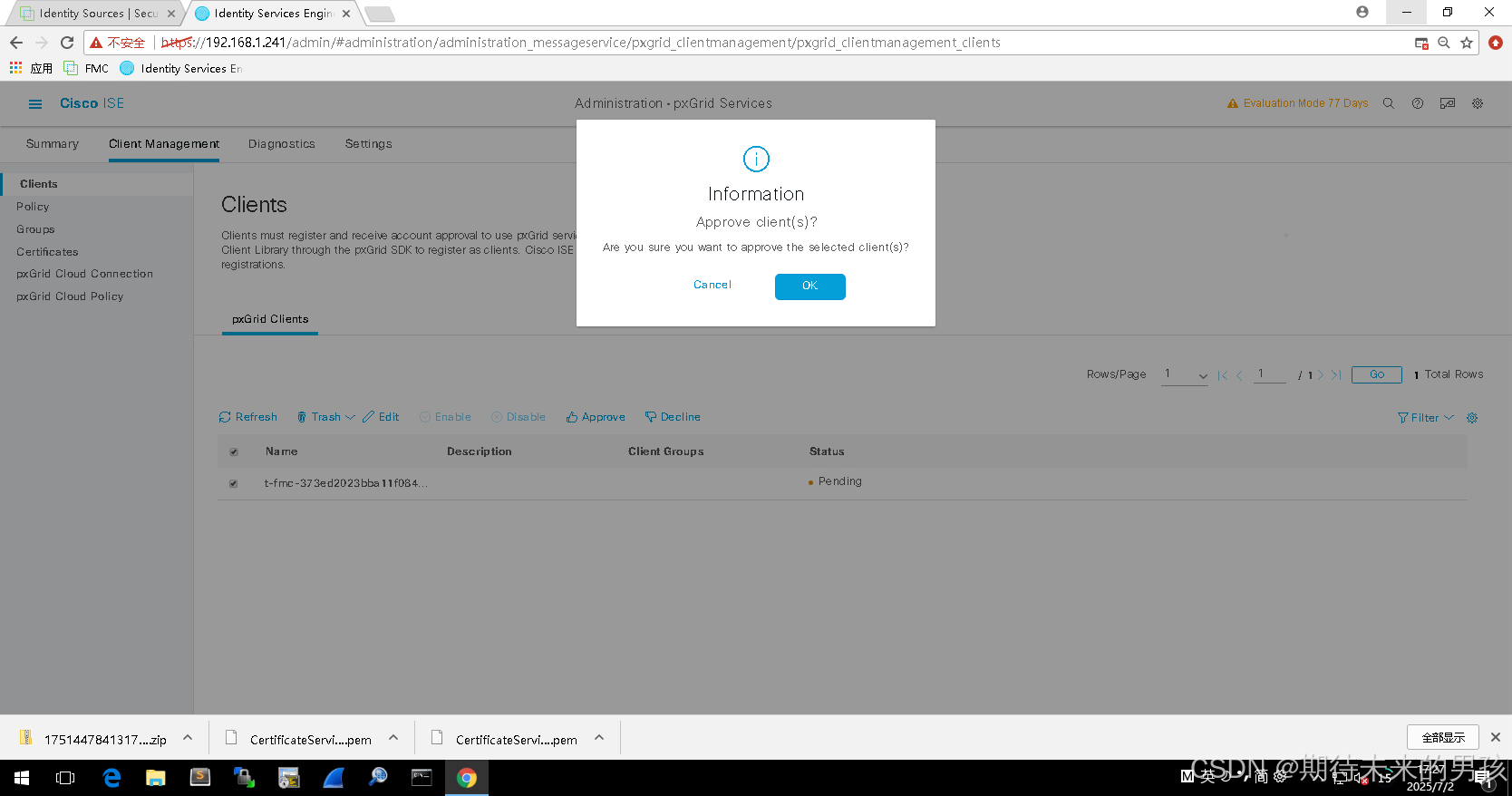This screenshot has height=796, width=1512.
Task: Open the Cisco ISE hamburger menu
Action: click(x=35, y=104)
